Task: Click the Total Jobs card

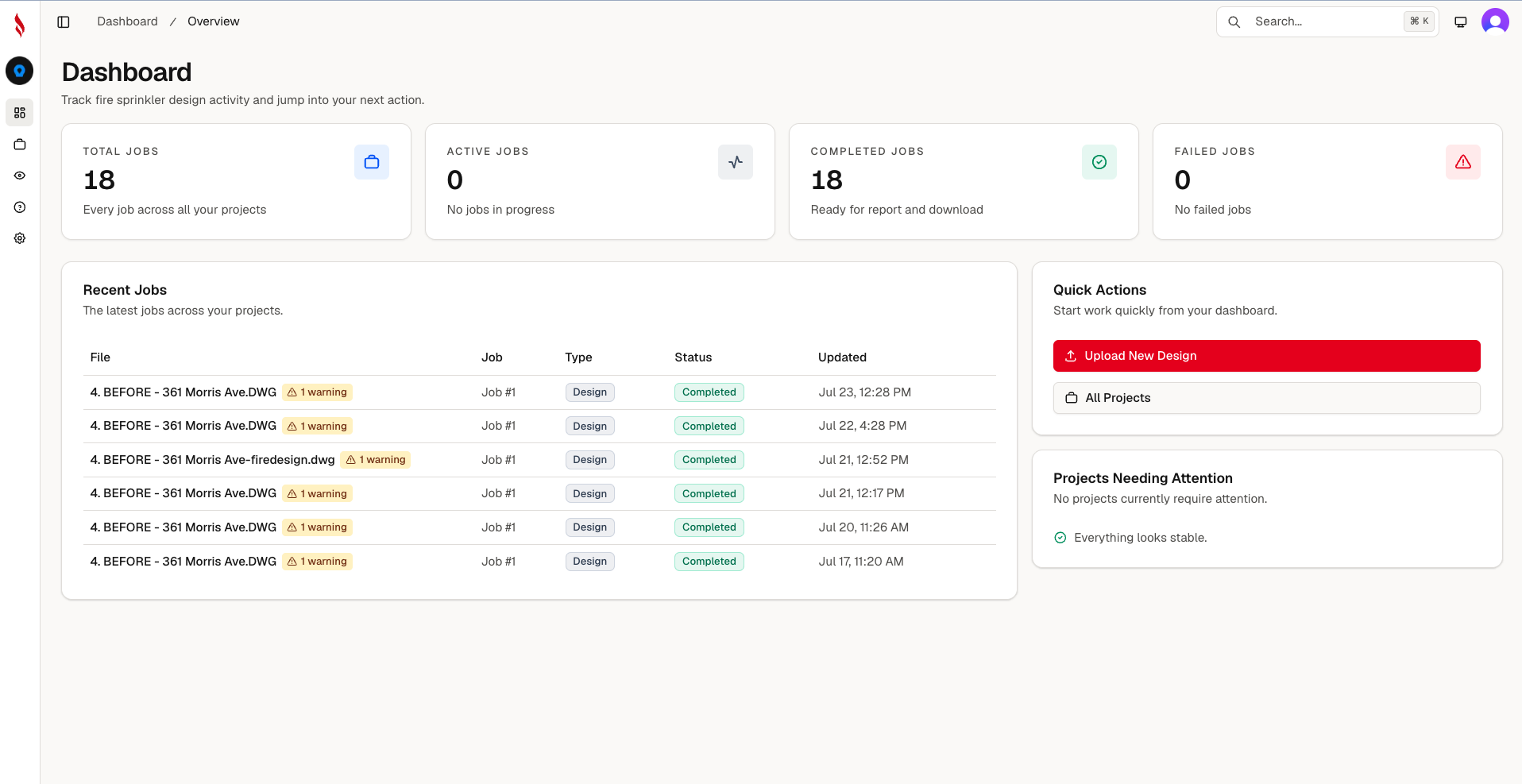Action: 236,181
